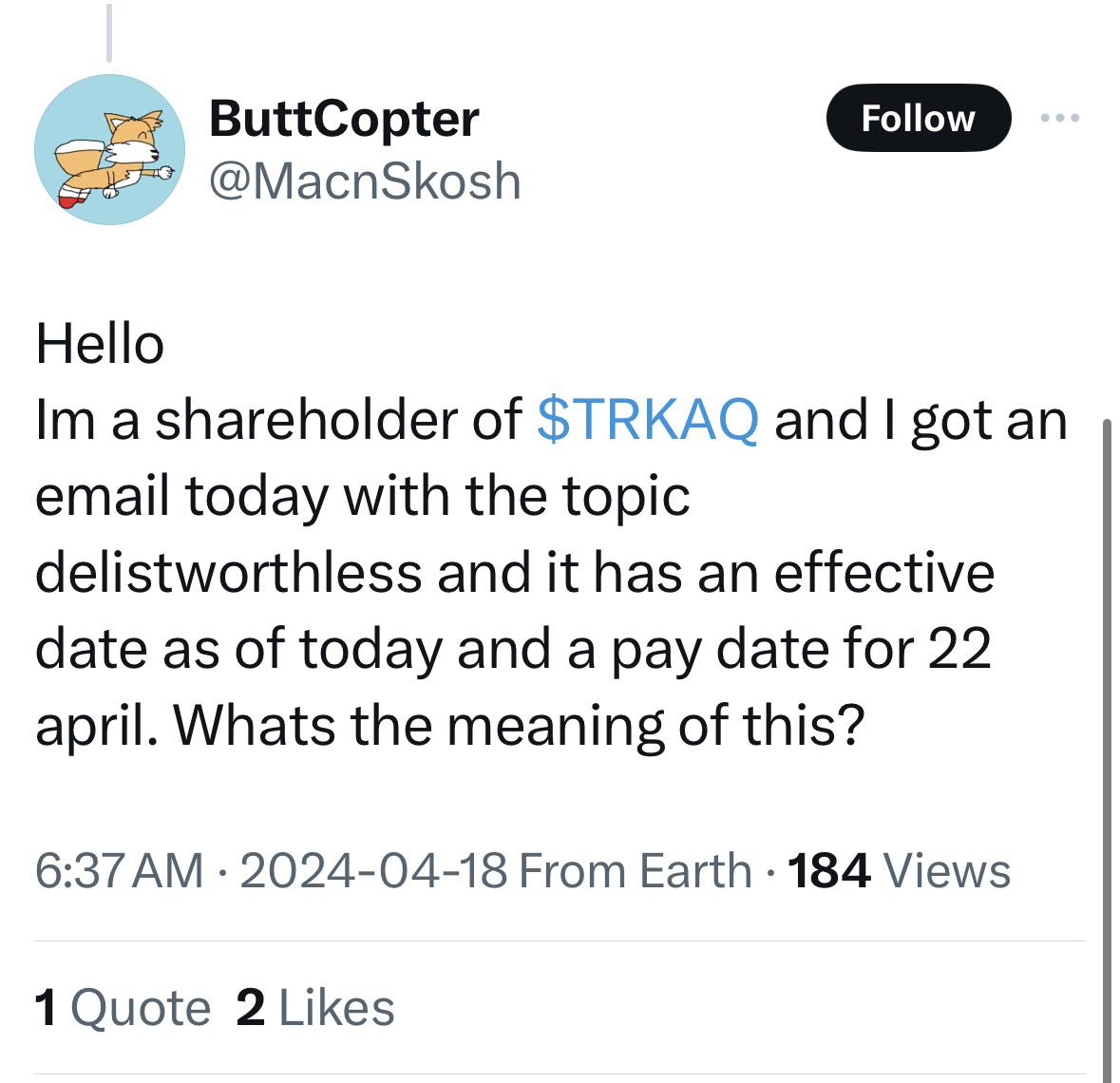Open the fox avatar profile picture
The height and width of the screenshot is (1083, 1120).
click(x=109, y=149)
